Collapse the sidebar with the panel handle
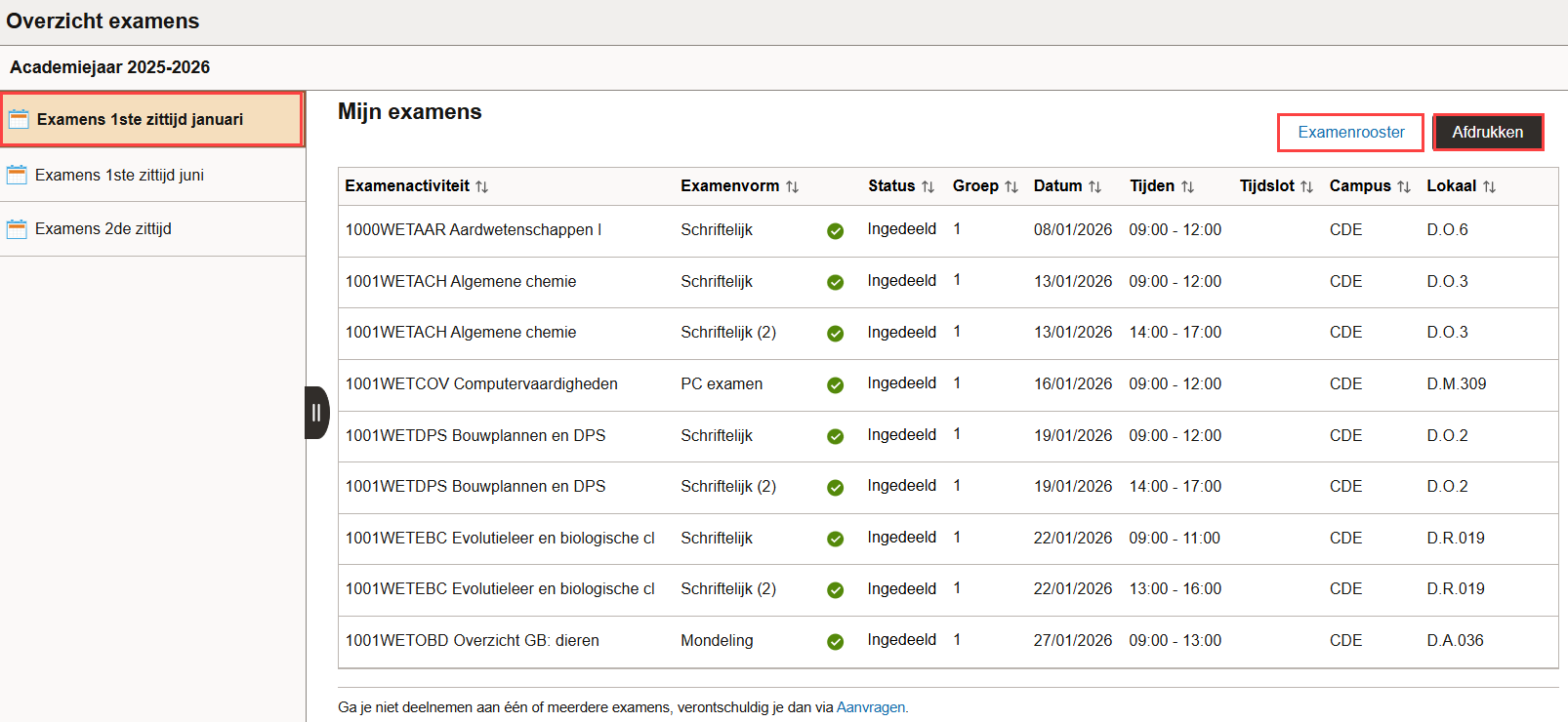 pyautogui.click(x=316, y=413)
